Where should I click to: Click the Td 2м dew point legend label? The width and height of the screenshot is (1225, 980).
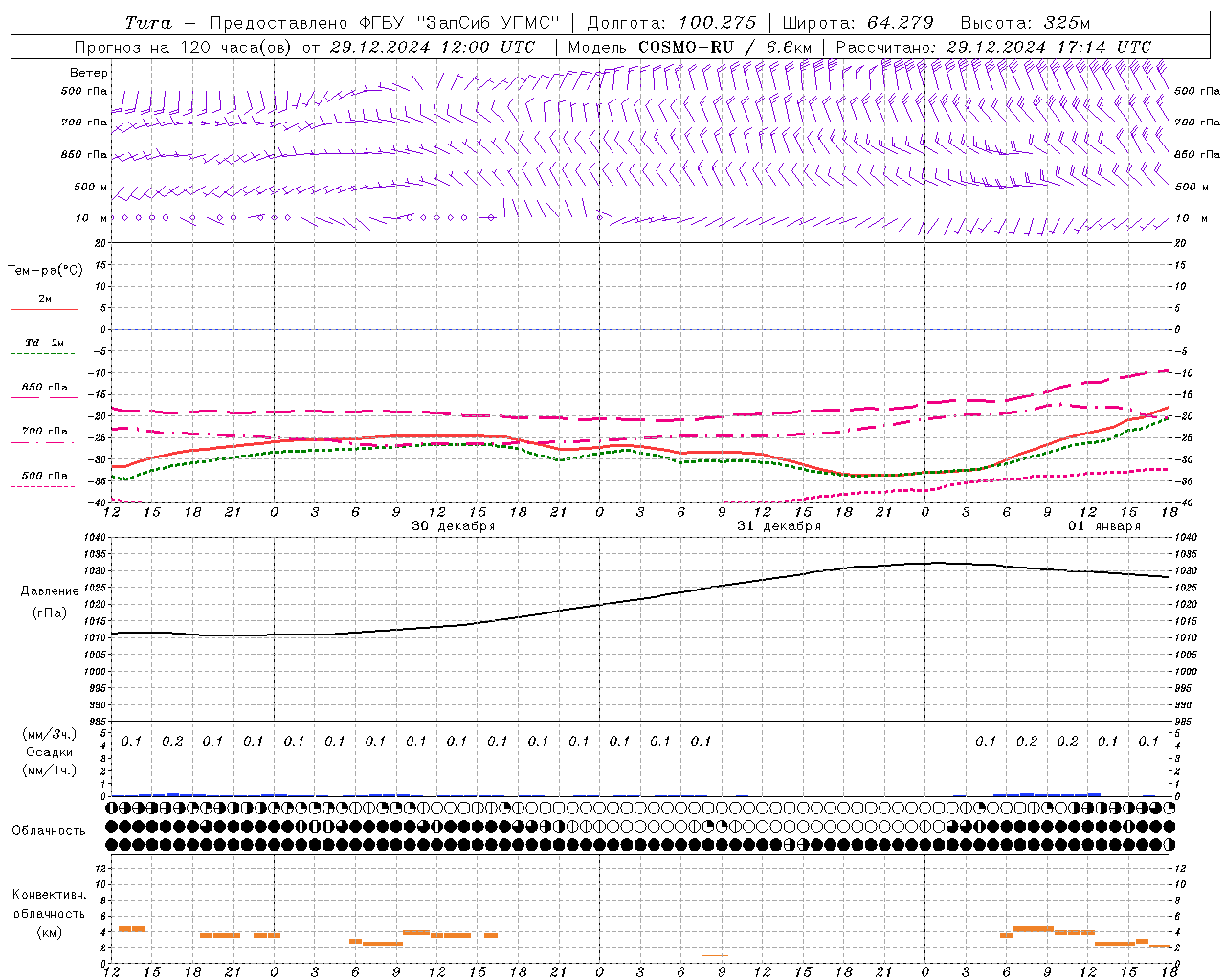pyautogui.click(x=45, y=343)
